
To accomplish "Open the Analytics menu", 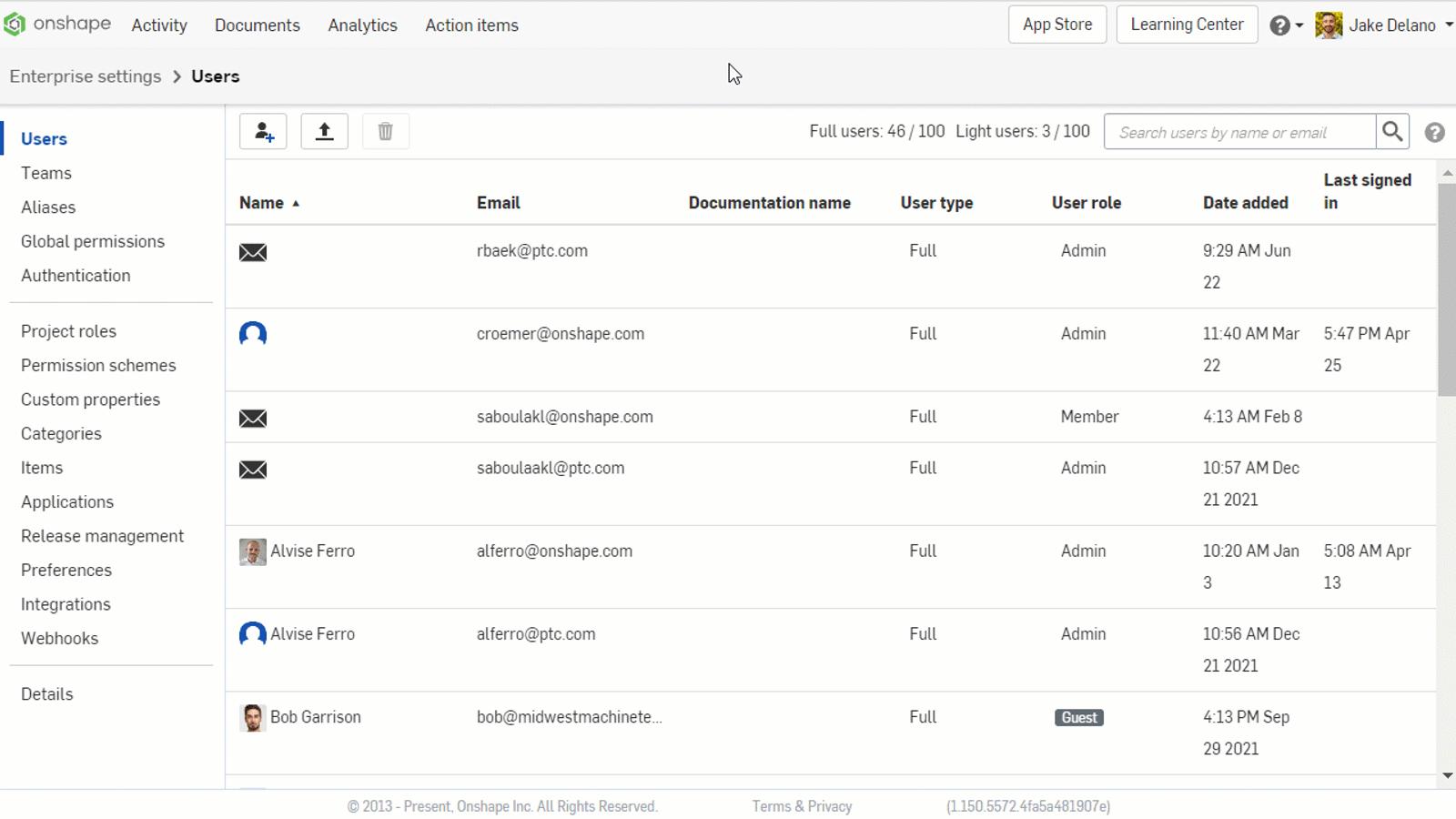I will (362, 25).
